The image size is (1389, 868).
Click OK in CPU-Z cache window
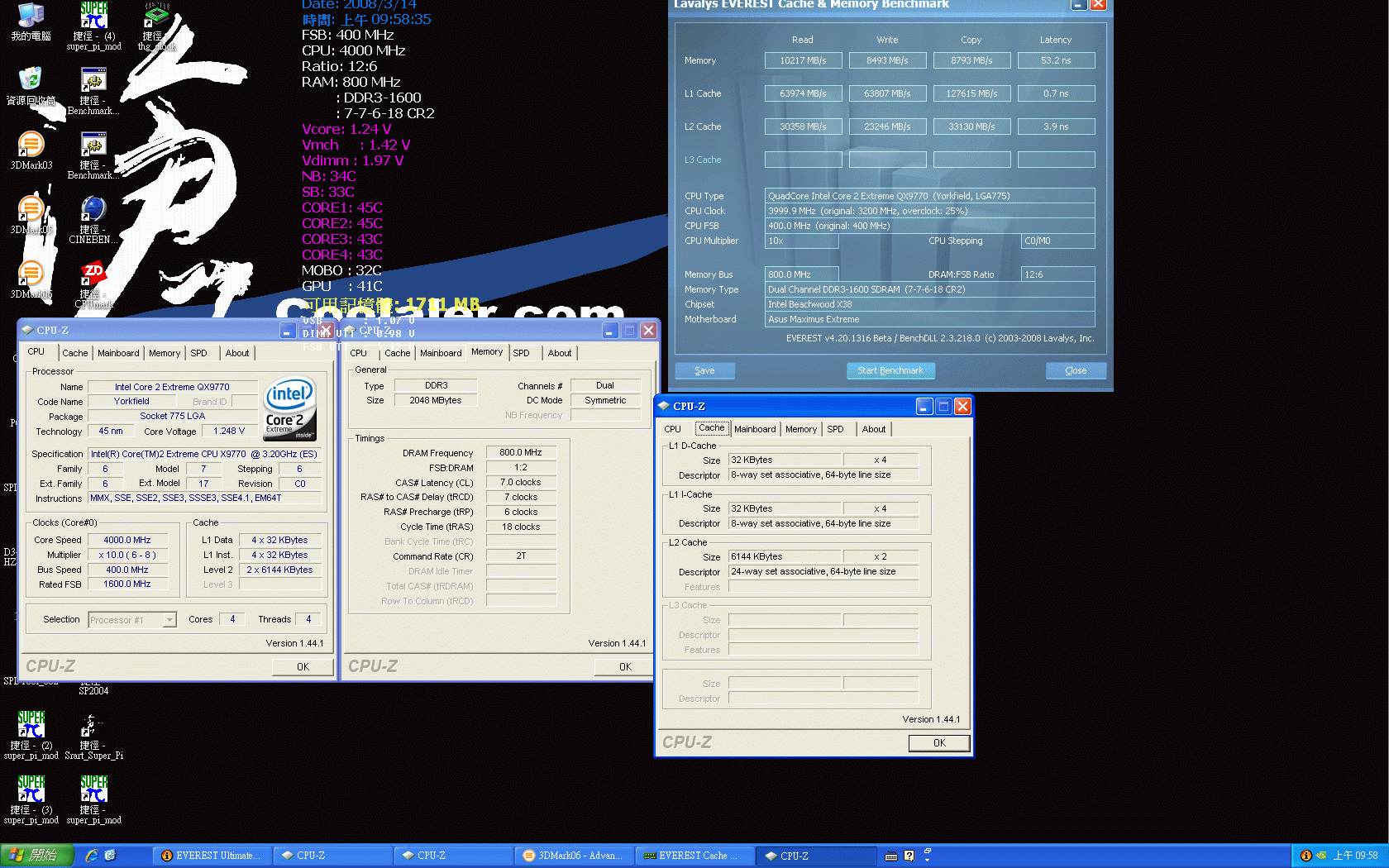pos(939,742)
